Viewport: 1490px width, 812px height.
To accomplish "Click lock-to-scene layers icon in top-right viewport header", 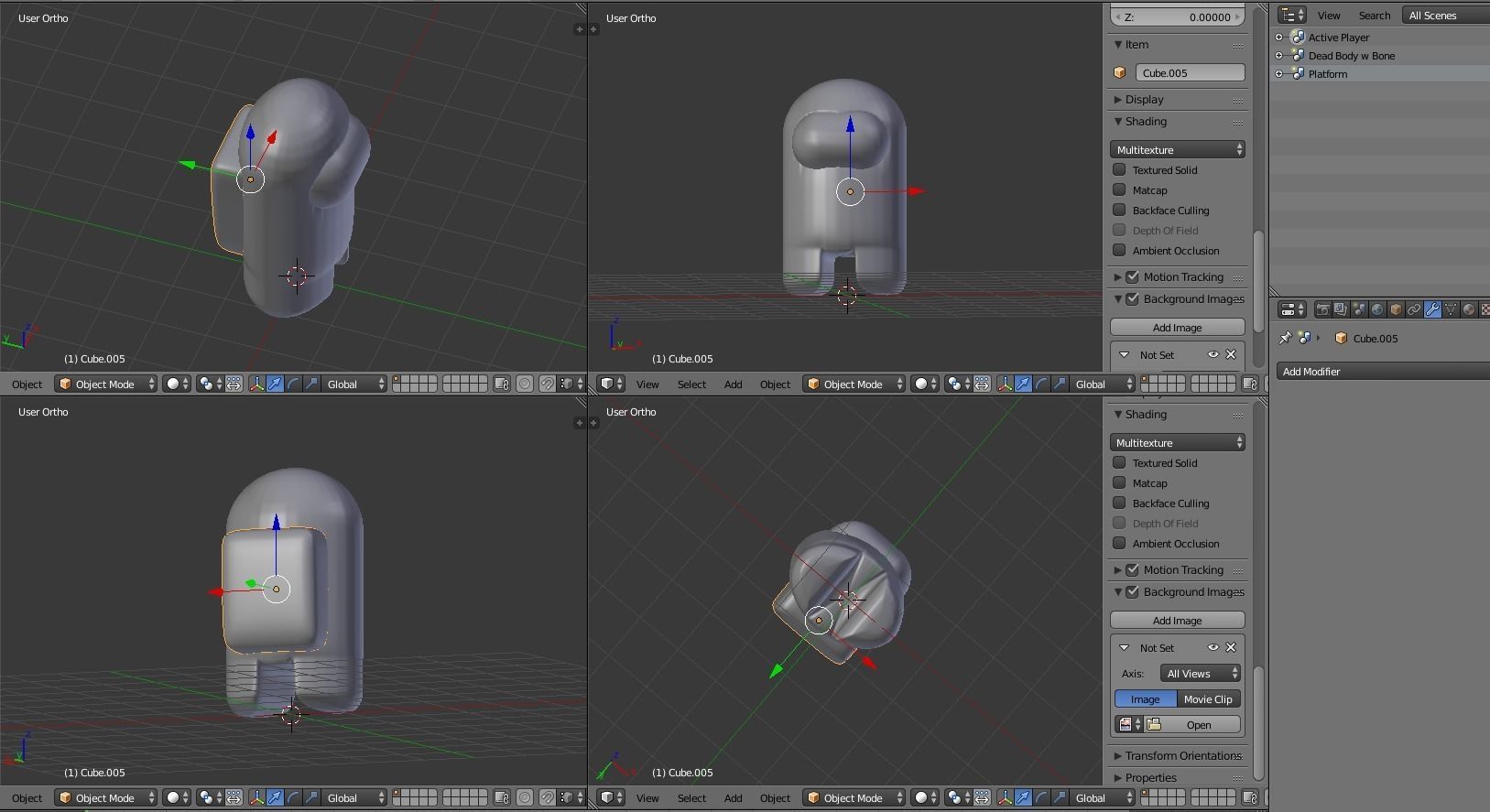I will pyautogui.click(x=1250, y=384).
